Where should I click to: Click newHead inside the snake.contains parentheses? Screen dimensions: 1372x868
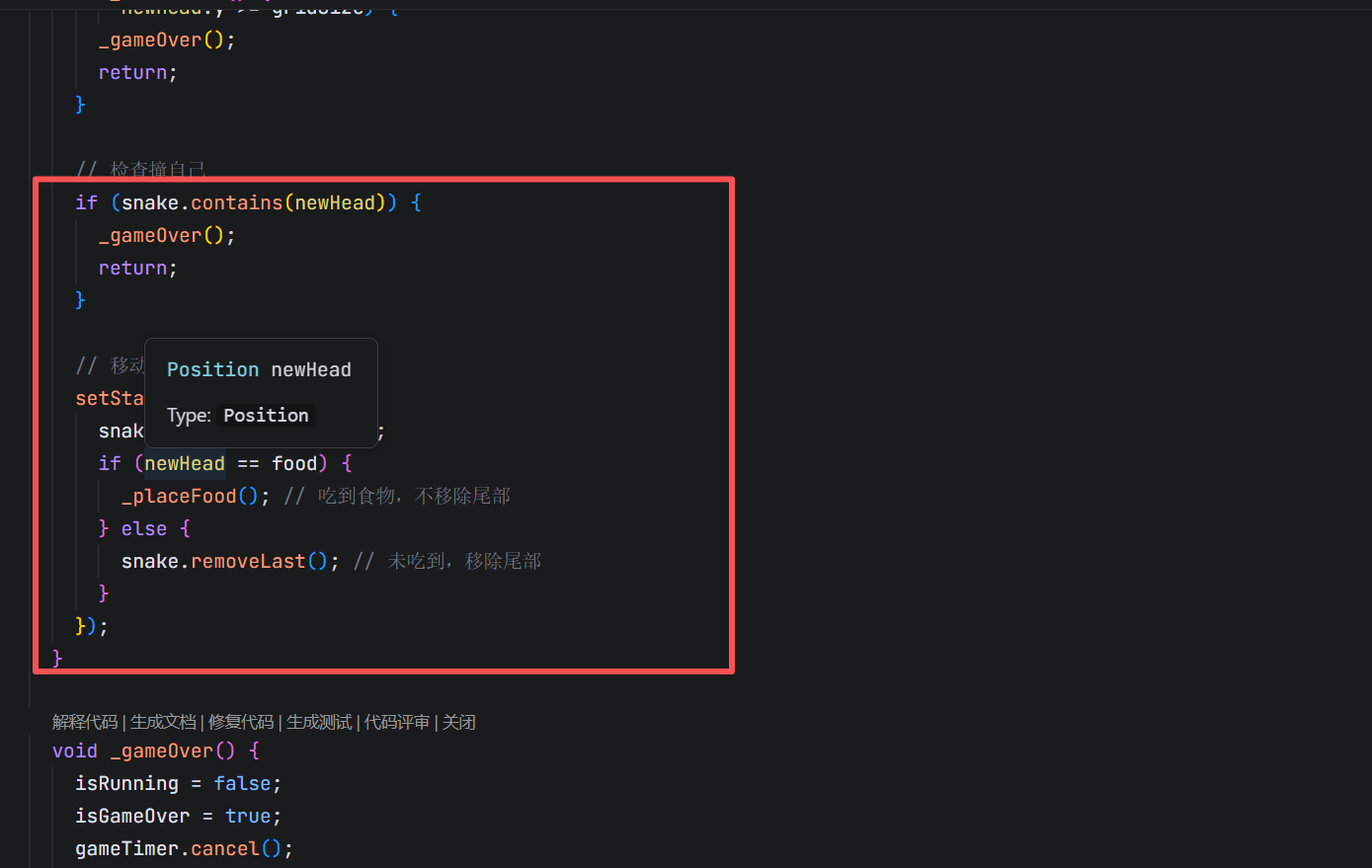(x=335, y=202)
